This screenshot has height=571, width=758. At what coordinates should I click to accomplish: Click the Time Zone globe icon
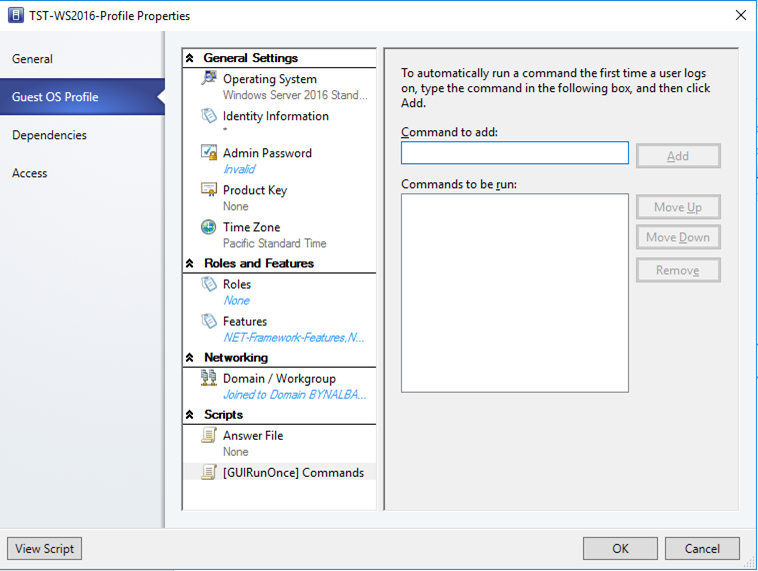click(x=209, y=227)
